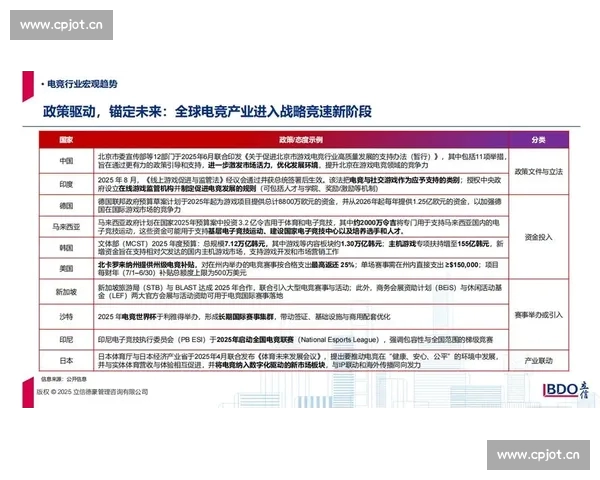The height and width of the screenshot is (480, 600).
Task: Click the policy text starting 日本体育厅
Action: click(x=298, y=360)
